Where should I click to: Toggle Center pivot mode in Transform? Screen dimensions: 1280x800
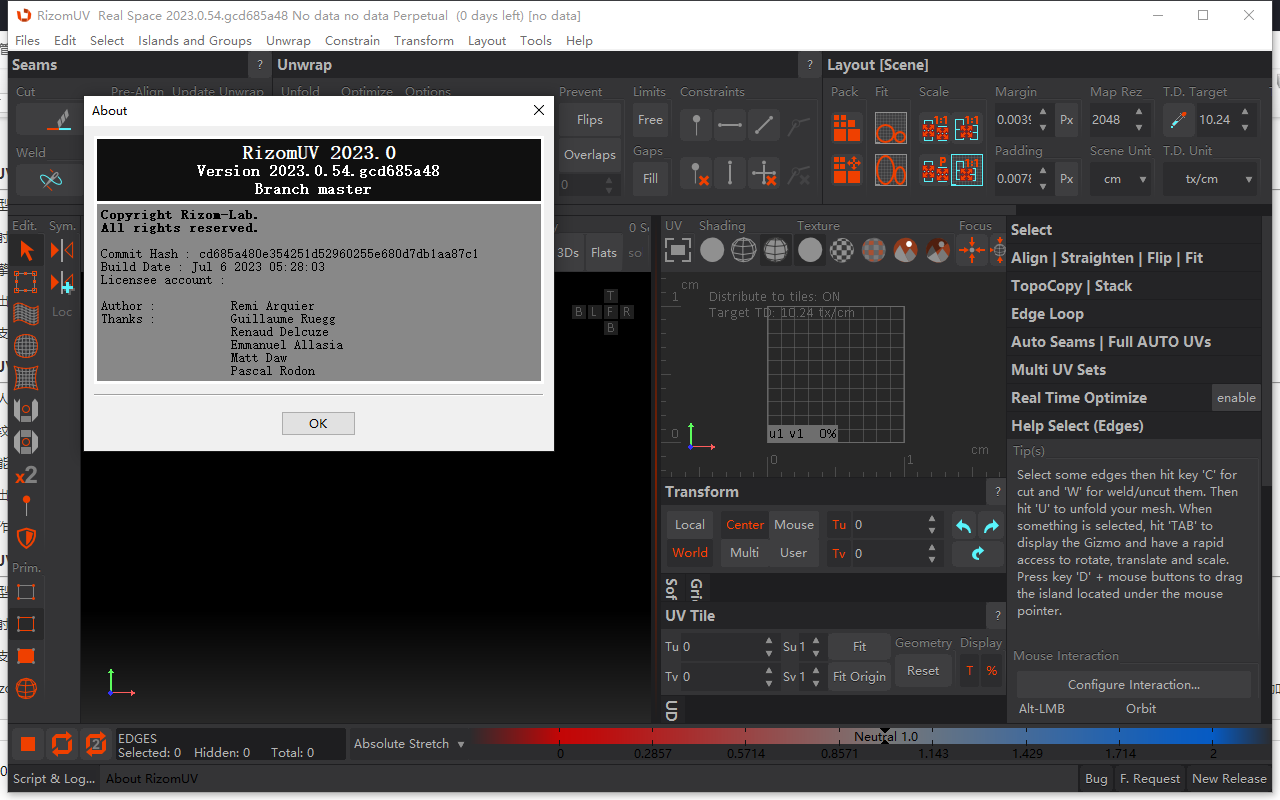[744, 525]
